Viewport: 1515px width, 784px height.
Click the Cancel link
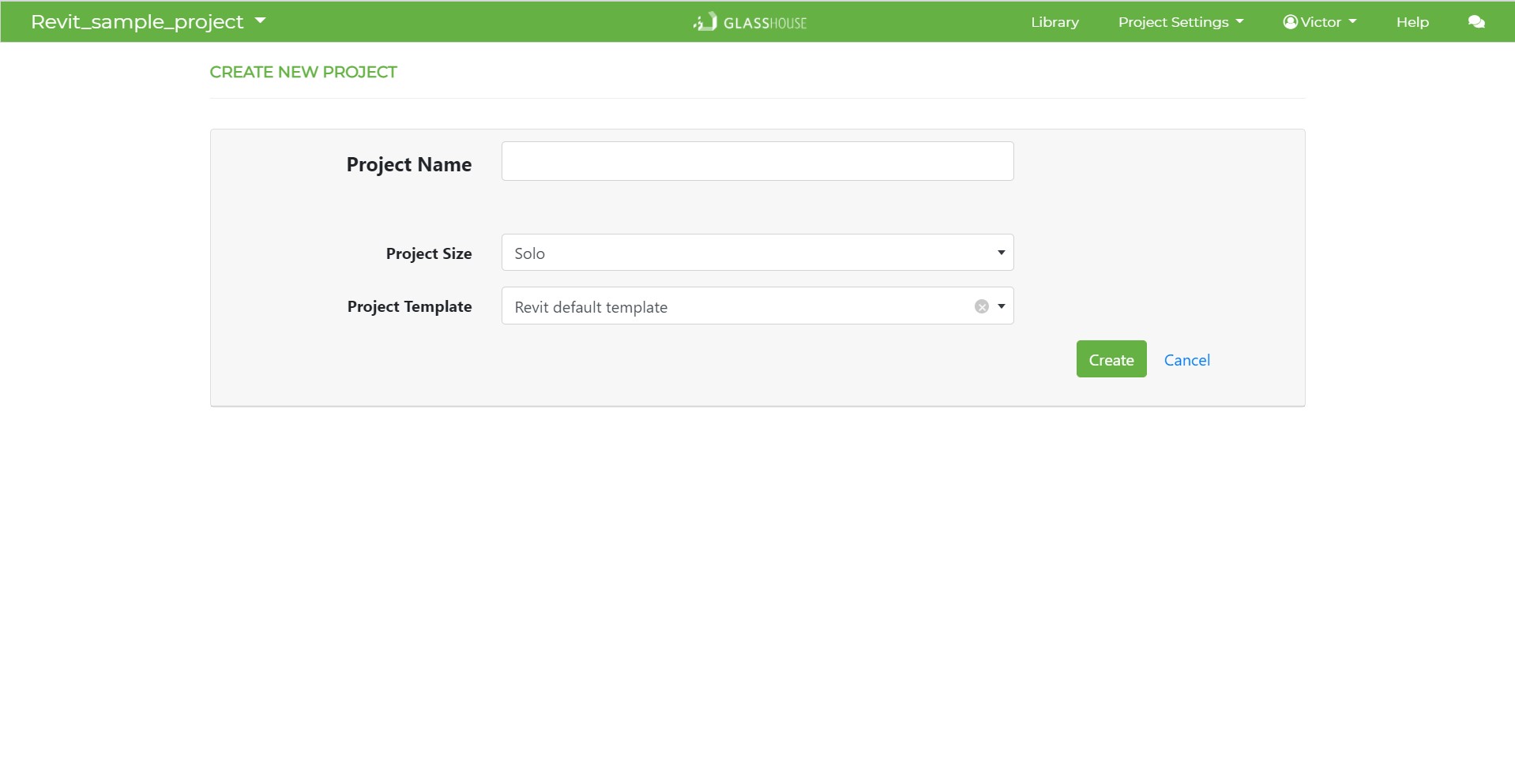point(1186,360)
